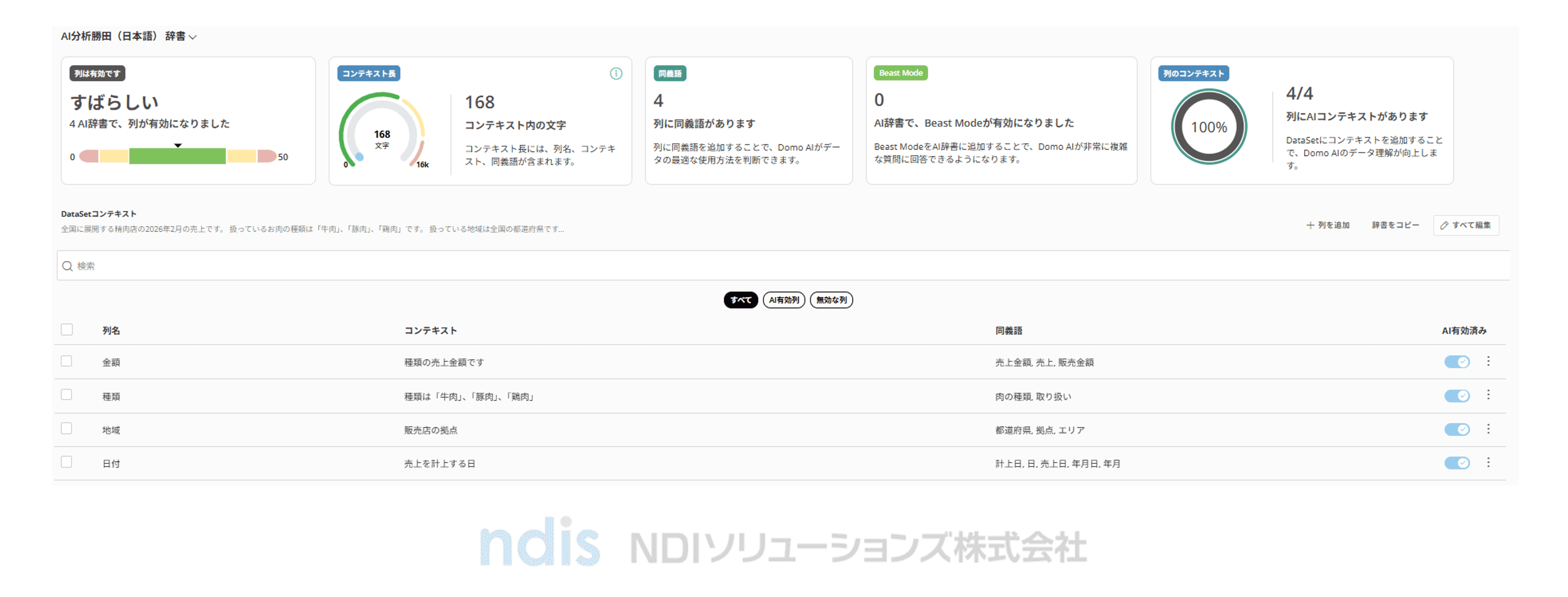Image resolution: width=1568 pixels, height=597 pixels.
Task: Click the 列のコンテキスト badge
Action: pyautogui.click(x=1194, y=74)
